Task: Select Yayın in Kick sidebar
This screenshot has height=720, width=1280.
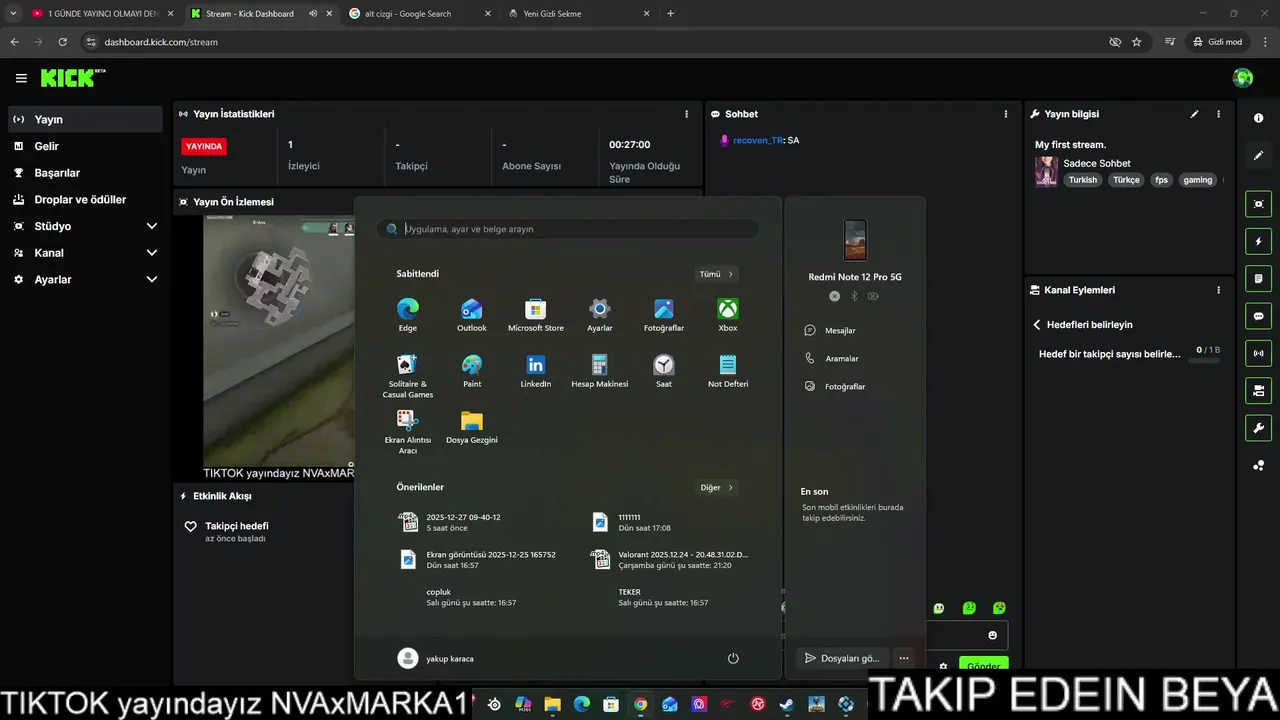Action: pyautogui.click(x=85, y=119)
